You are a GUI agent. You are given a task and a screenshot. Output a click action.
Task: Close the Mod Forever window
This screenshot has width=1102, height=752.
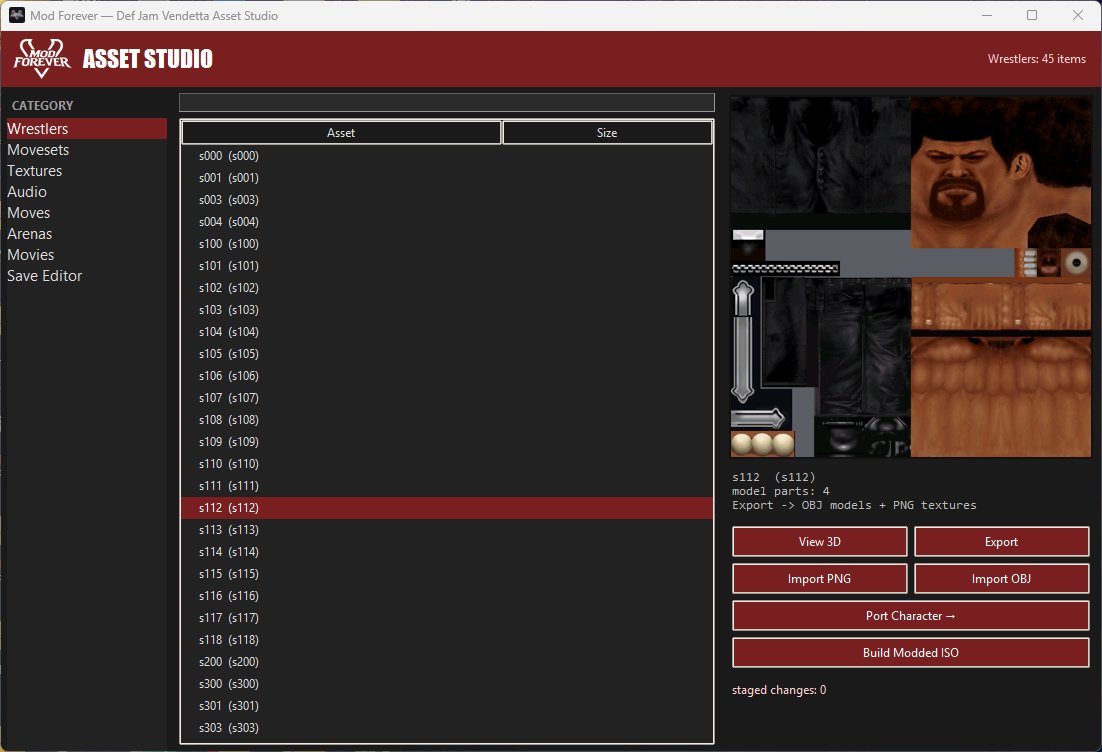coord(1077,15)
